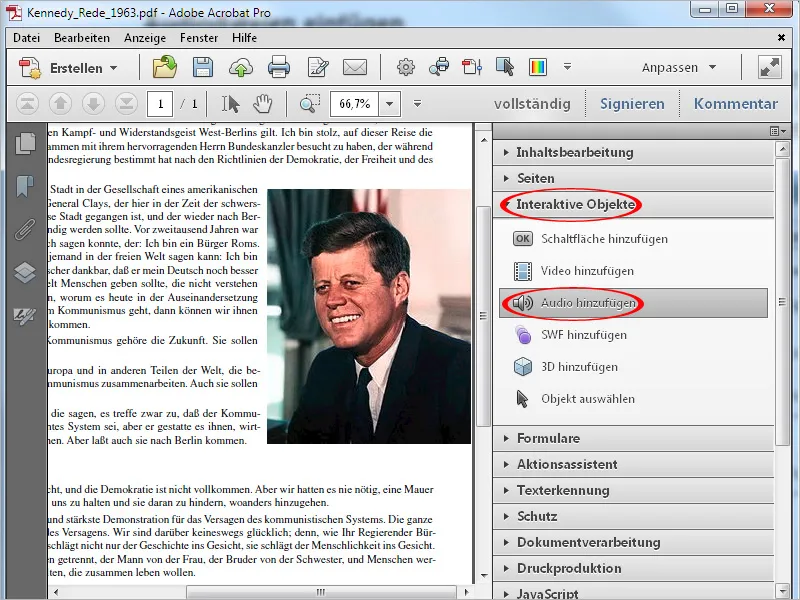Expand the Texterkennung panel
The height and width of the screenshot is (600, 800).
point(633,491)
